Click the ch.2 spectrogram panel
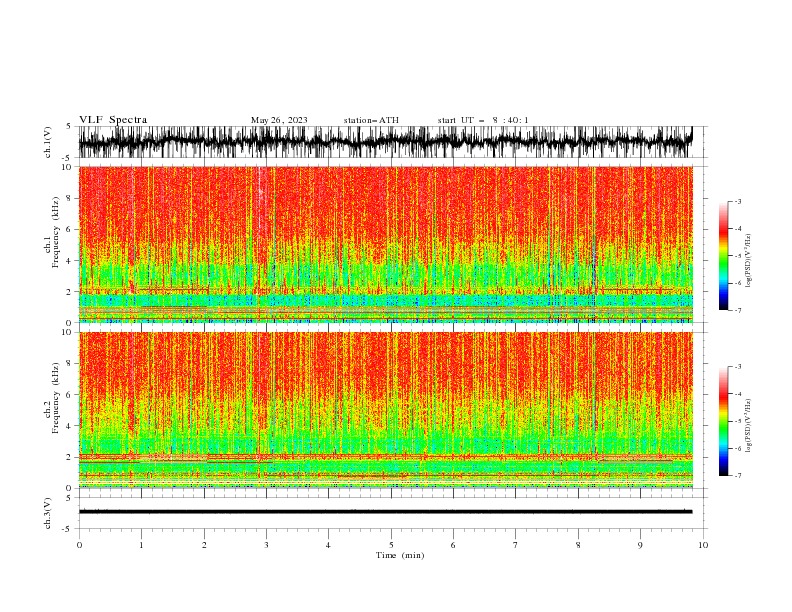Screen dimensions: 792x612 [x=385, y=410]
